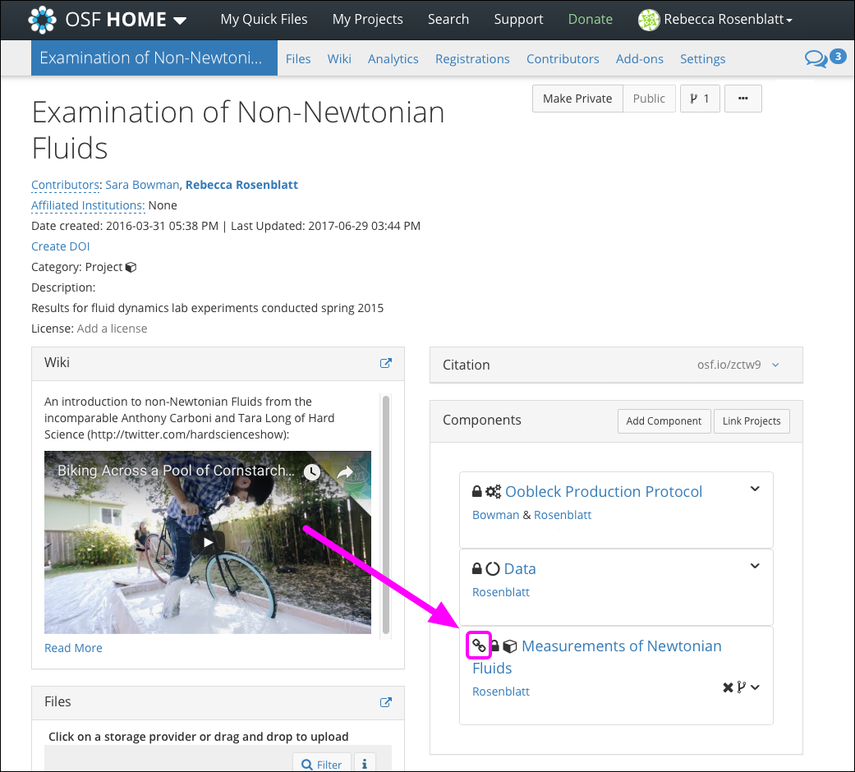855x772 pixels.
Task: Open the Data component link
Action: pos(520,569)
